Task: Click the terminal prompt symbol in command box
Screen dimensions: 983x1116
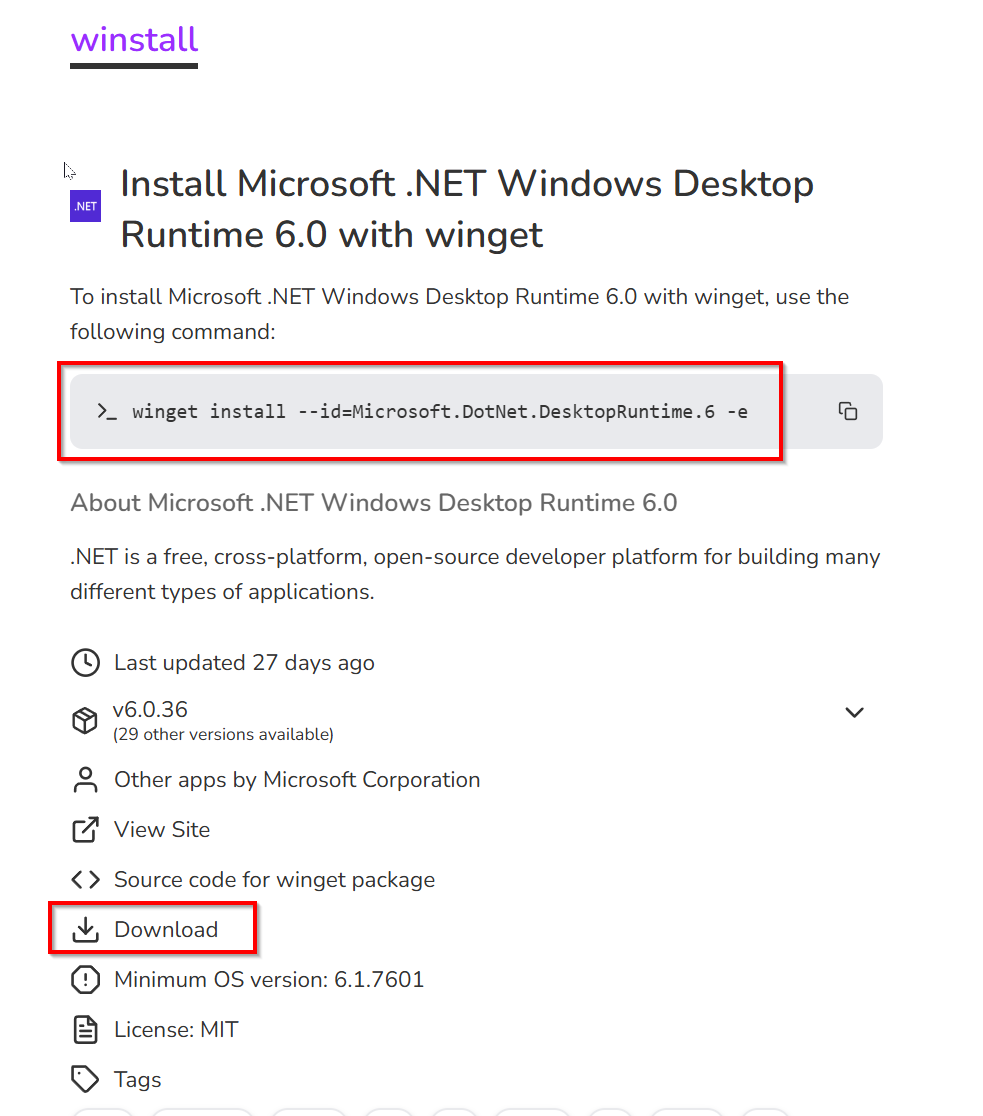Action: [107, 411]
